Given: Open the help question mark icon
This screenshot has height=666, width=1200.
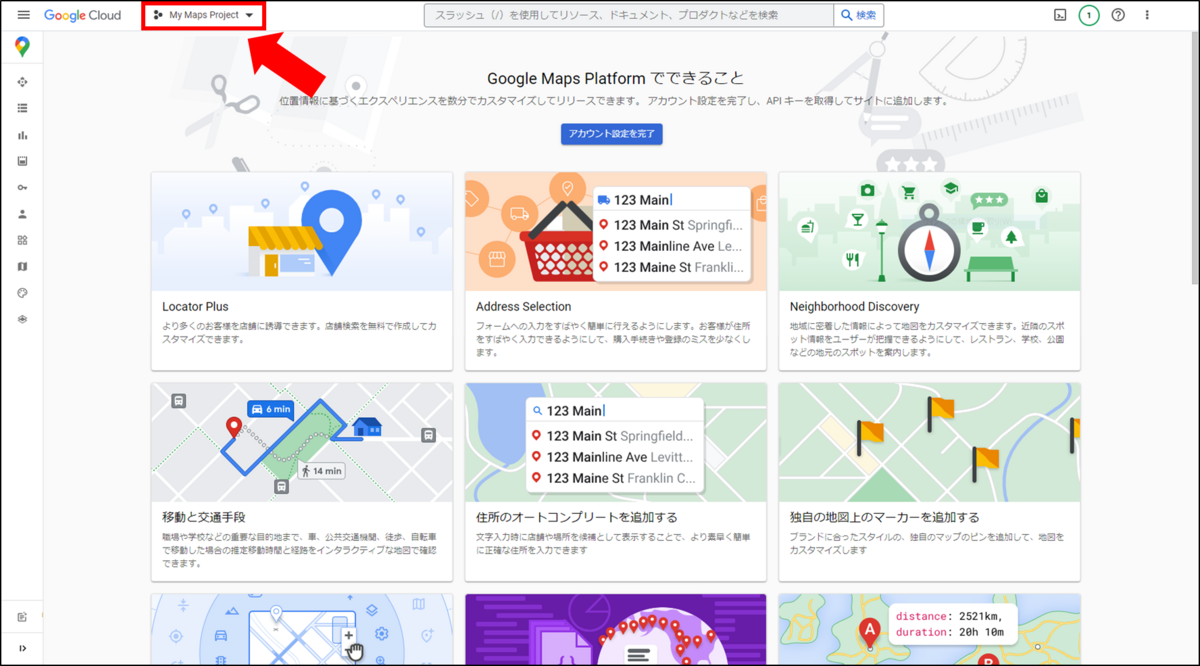Looking at the screenshot, I should pyautogui.click(x=1118, y=15).
